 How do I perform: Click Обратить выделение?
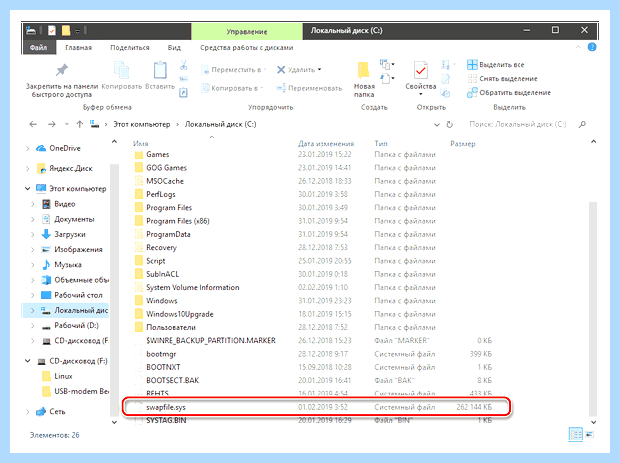pyautogui.click(x=508, y=93)
